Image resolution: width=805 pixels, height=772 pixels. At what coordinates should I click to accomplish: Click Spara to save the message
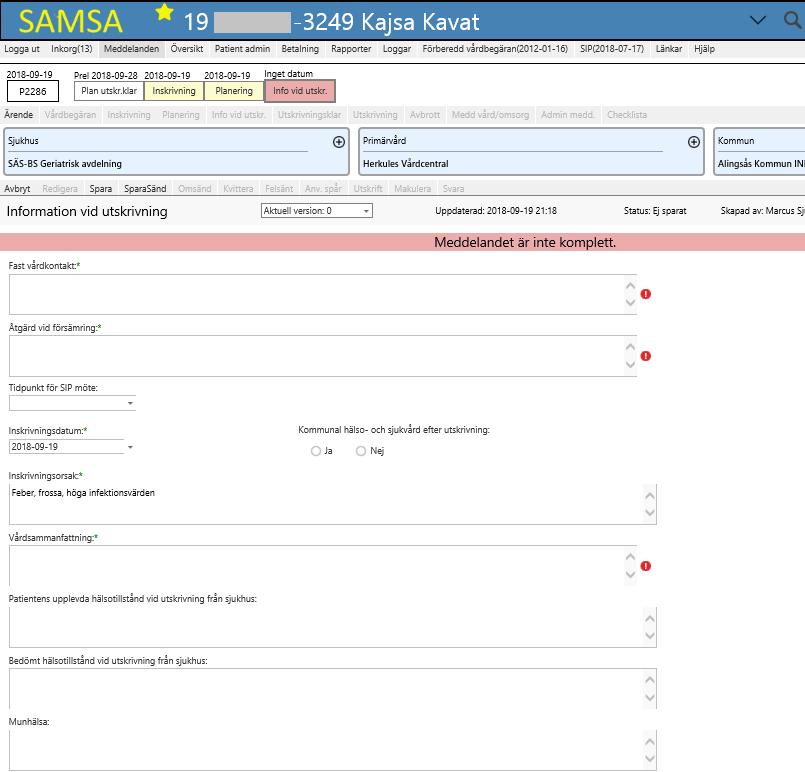pyautogui.click(x=101, y=188)
